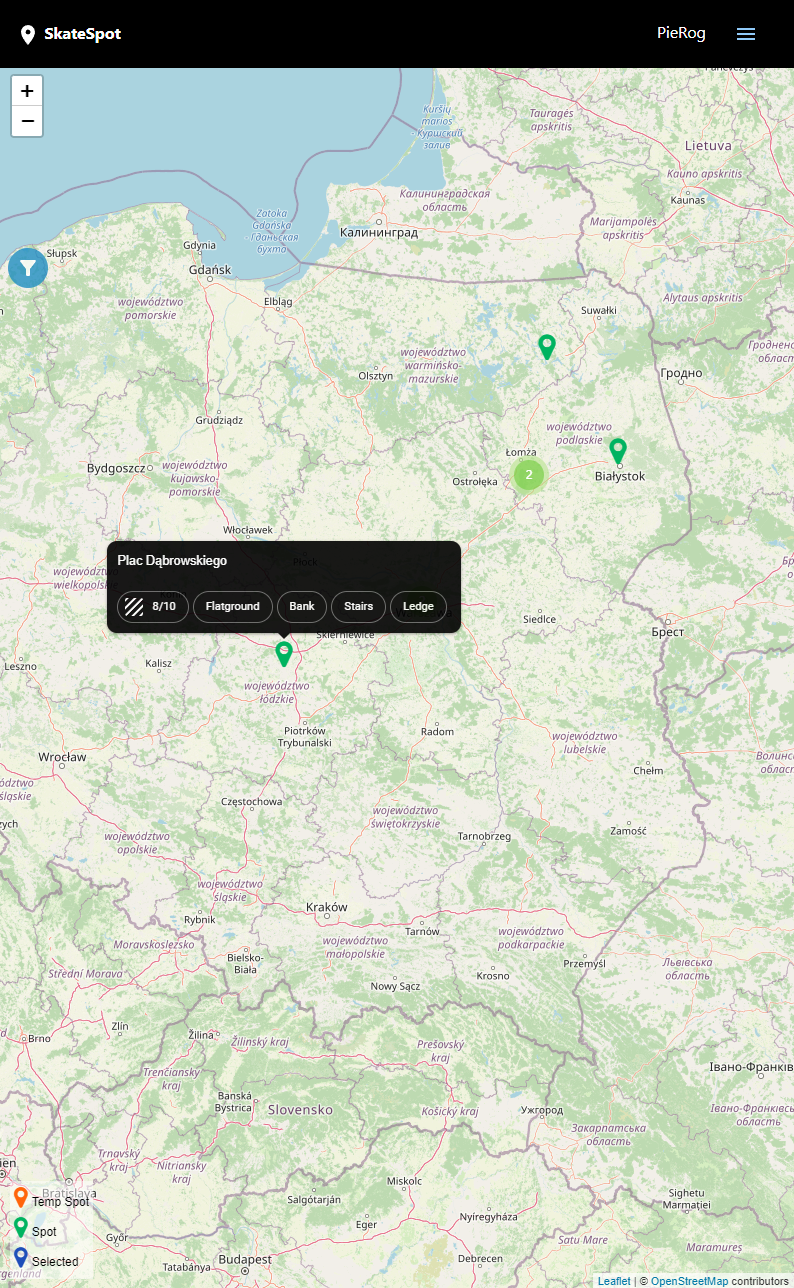Click the Selected legend label
Screen dimensions: 794x1288
coord(55,1262)
